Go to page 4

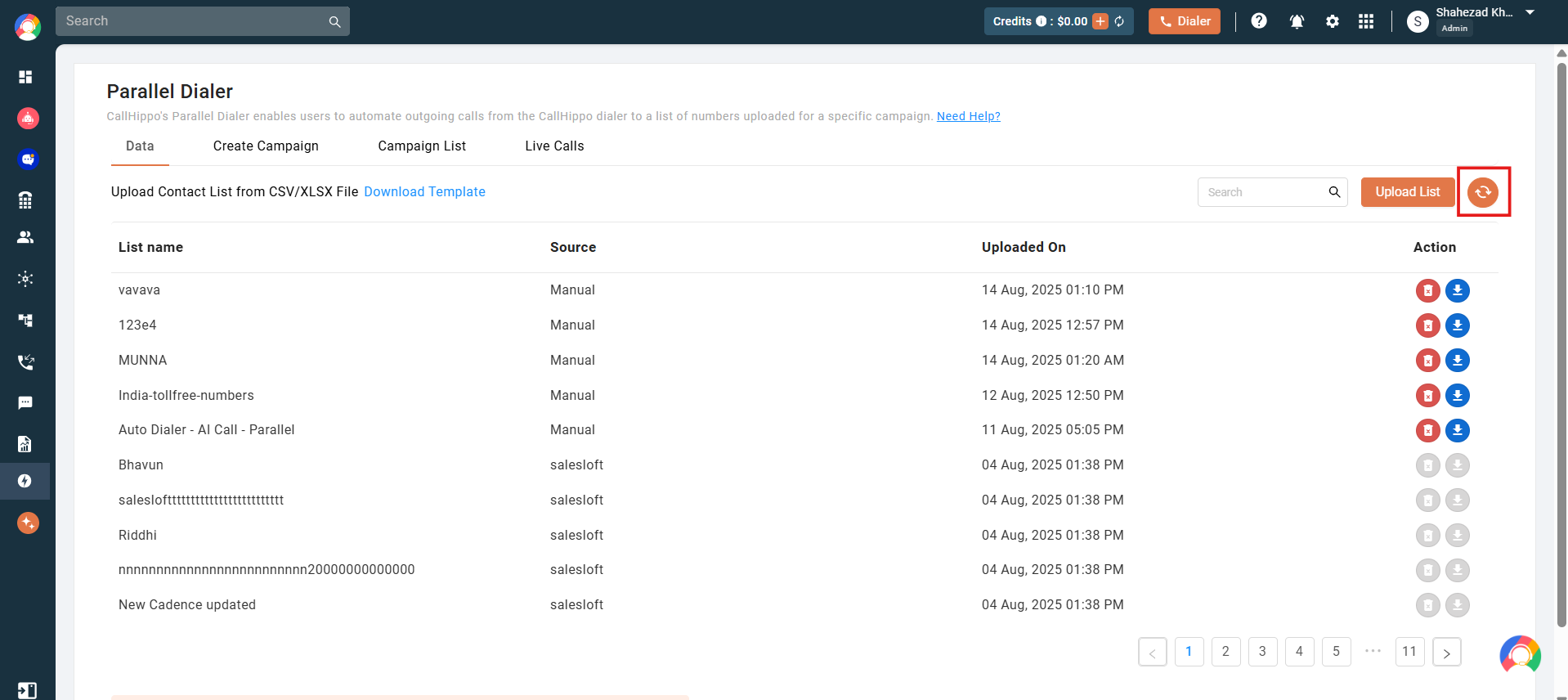1299,652
